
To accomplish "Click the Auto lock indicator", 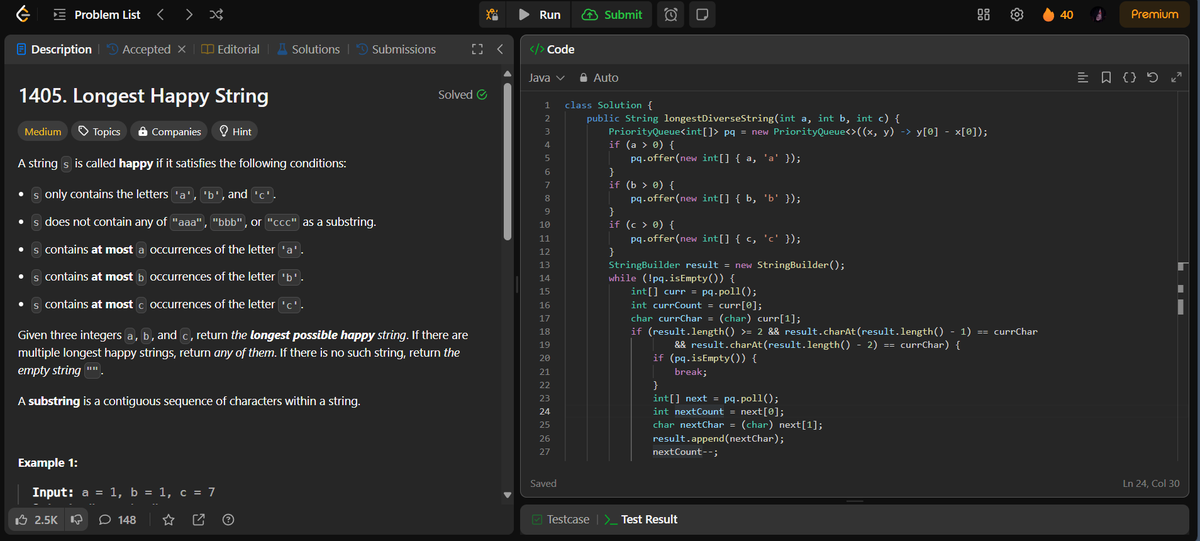I will [x=599, y=78].
